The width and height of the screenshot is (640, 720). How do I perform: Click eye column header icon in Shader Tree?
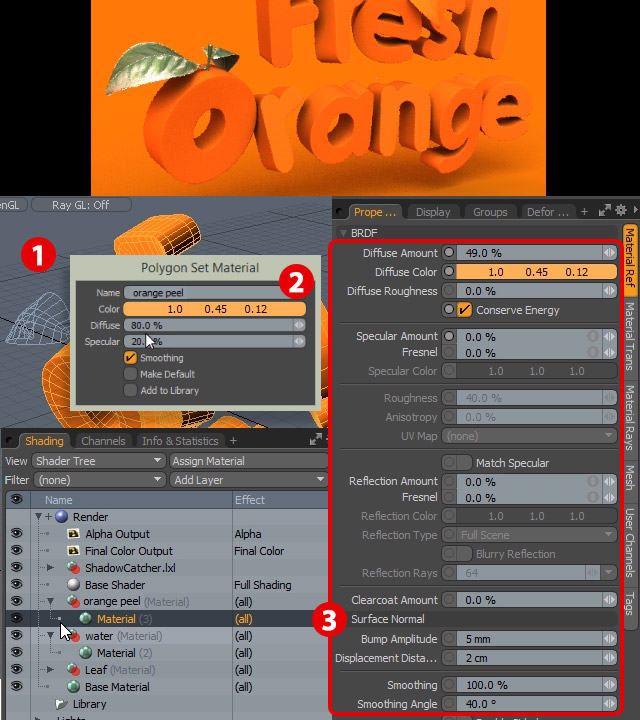(x=17, y=500)
